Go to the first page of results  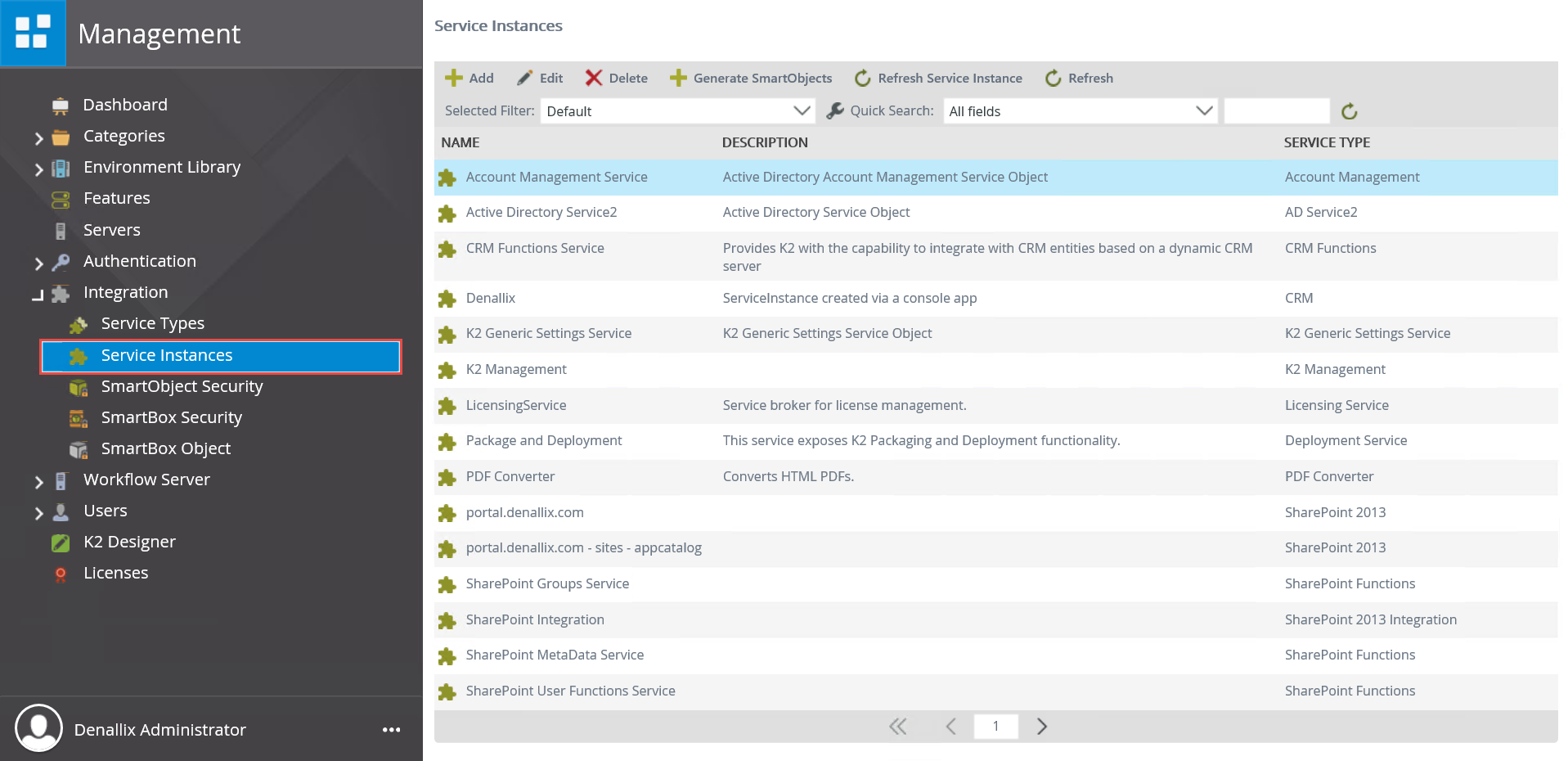pos(898,726)
